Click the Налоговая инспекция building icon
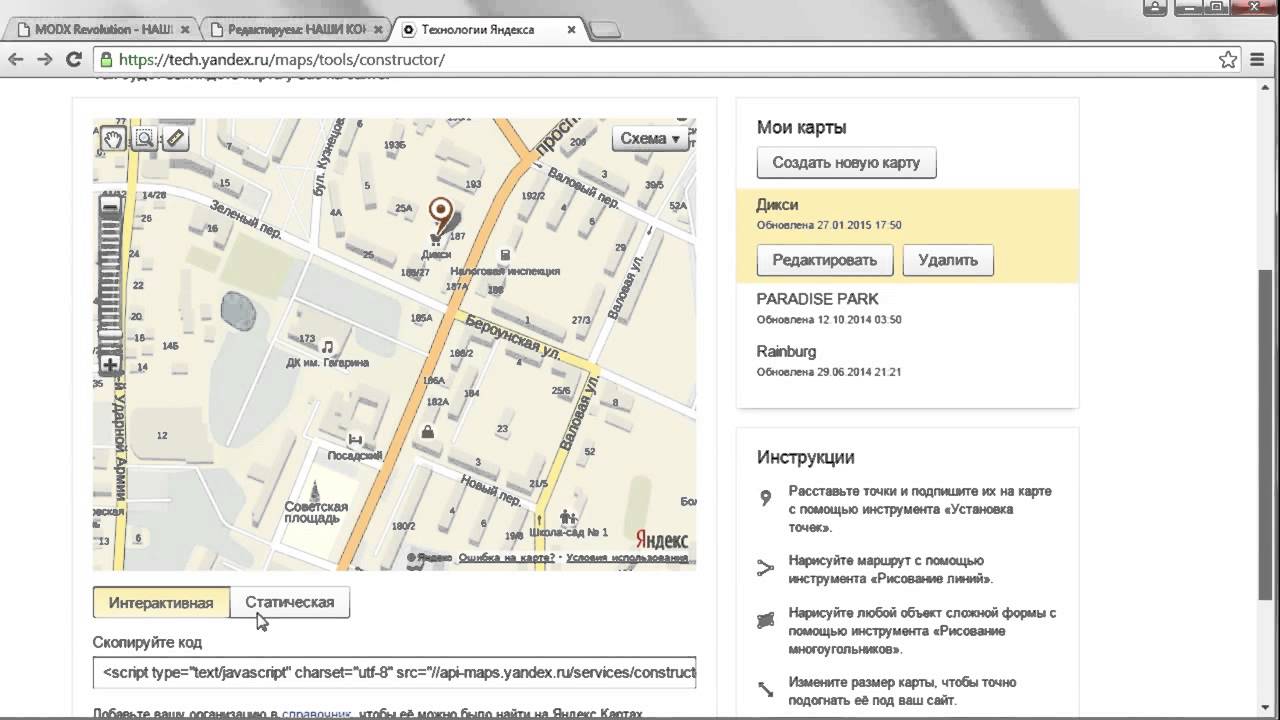This screenshot has width=1280, height=720. pyautogui.click(x=505, y=255)
